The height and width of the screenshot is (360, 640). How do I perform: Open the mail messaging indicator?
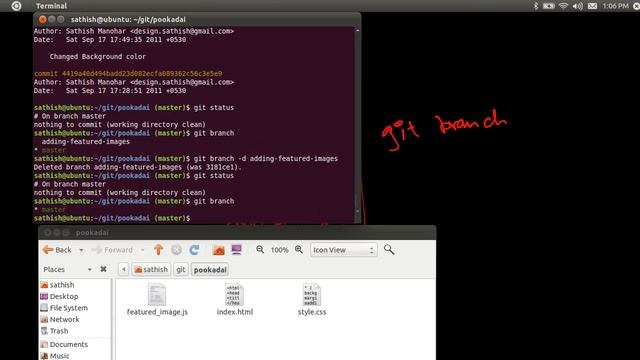click(593, 6)
